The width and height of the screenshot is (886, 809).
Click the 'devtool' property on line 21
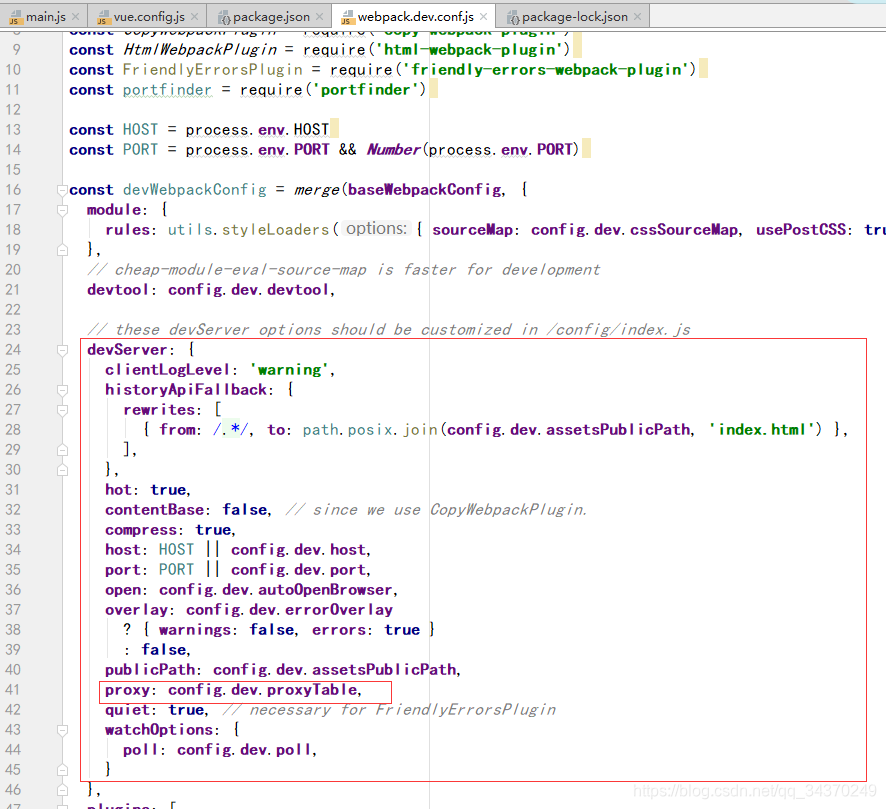[118, 290]
